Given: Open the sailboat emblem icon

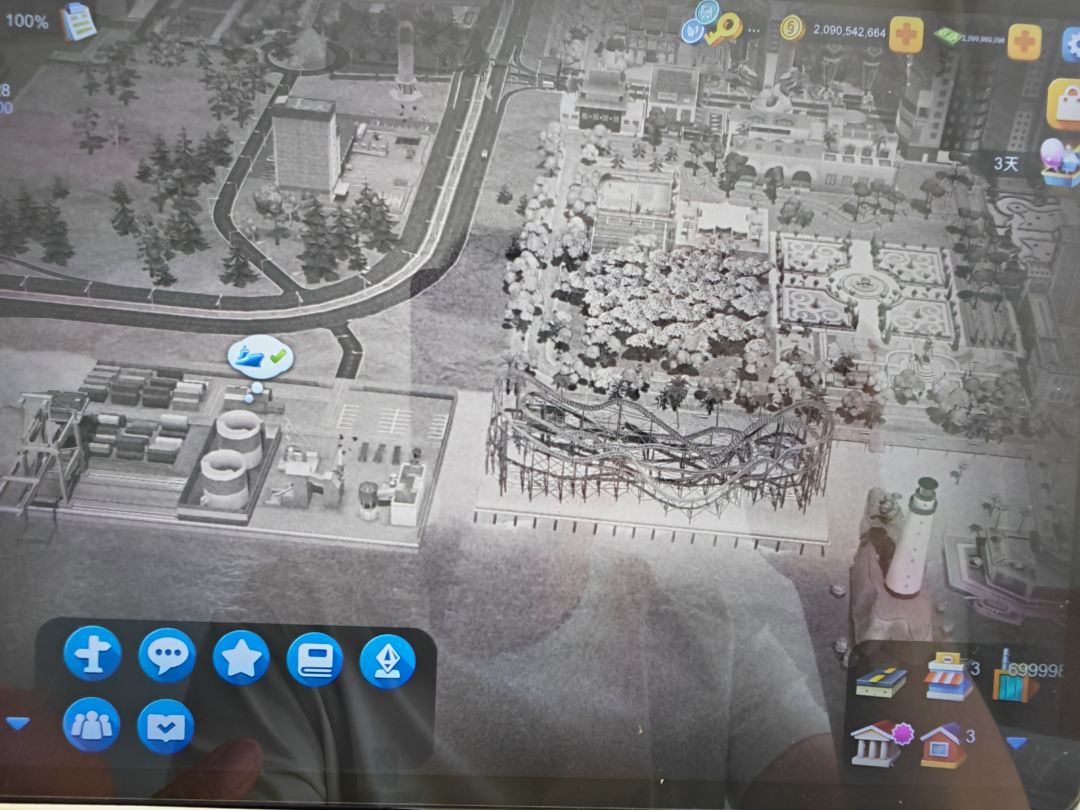Looking at the screenshot, I should coord(387,661).
